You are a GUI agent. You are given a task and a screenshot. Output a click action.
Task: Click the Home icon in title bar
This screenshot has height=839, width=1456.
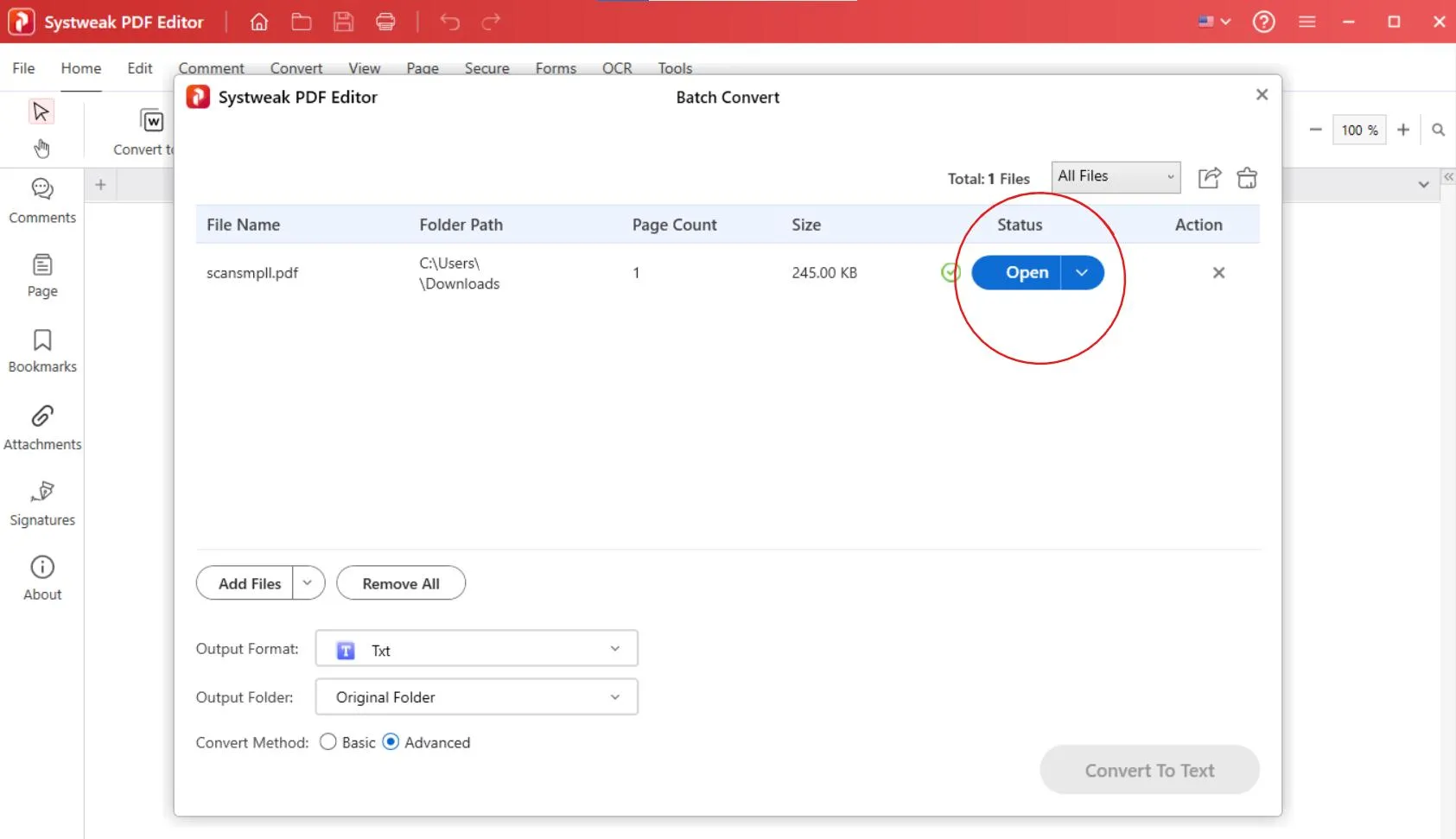click(258, 22)
